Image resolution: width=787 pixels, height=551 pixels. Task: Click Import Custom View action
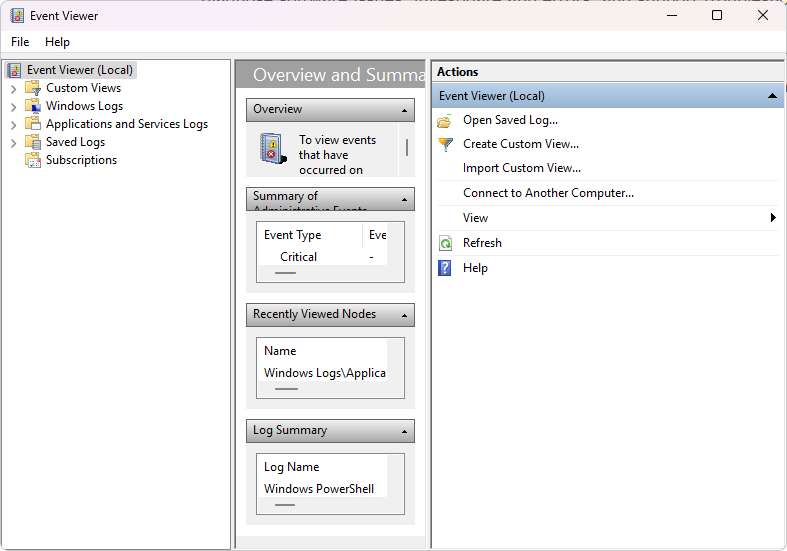point(521,168)
